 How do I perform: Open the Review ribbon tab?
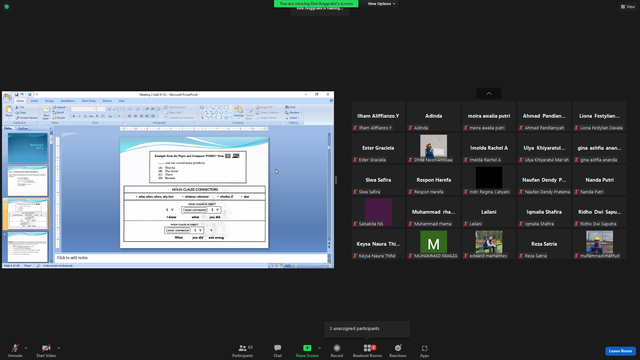coord(107,101)
